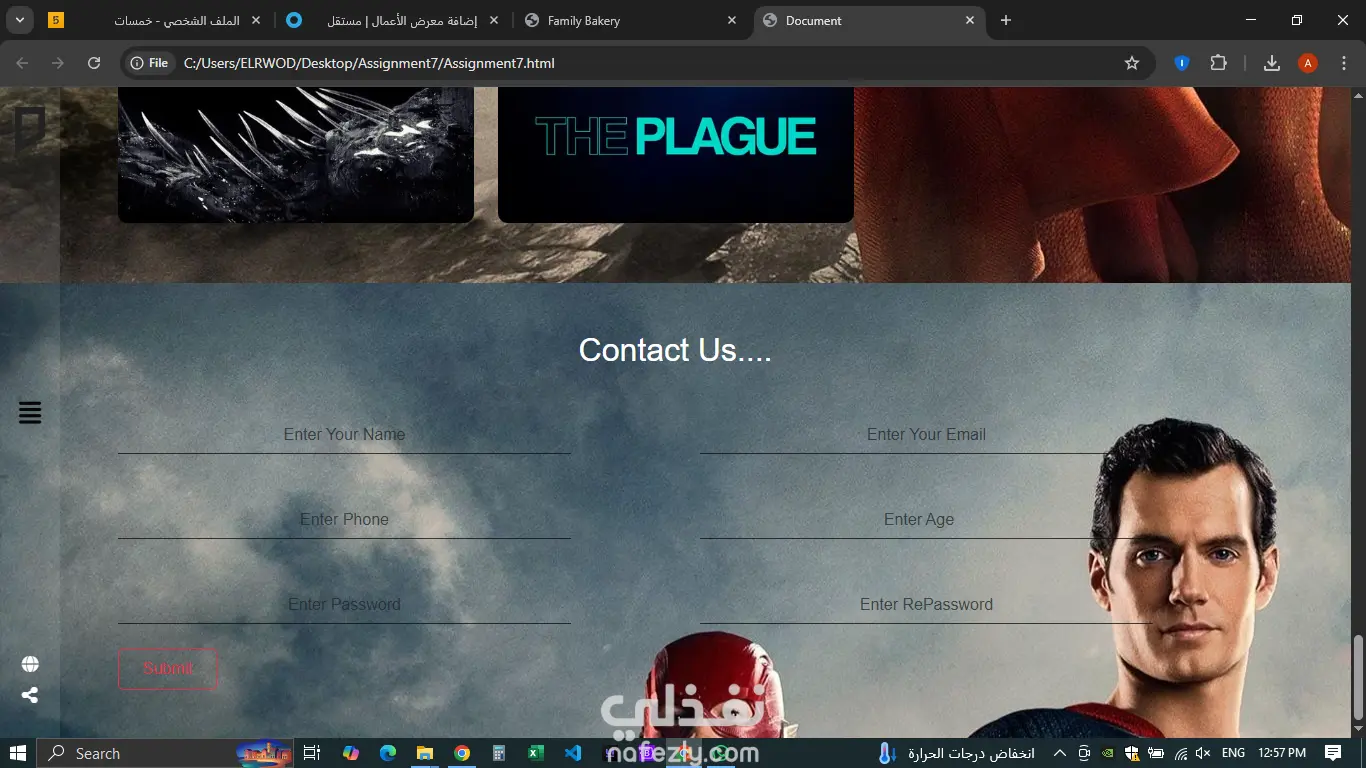Click the share icon in the sidebar

pos(30,695)
